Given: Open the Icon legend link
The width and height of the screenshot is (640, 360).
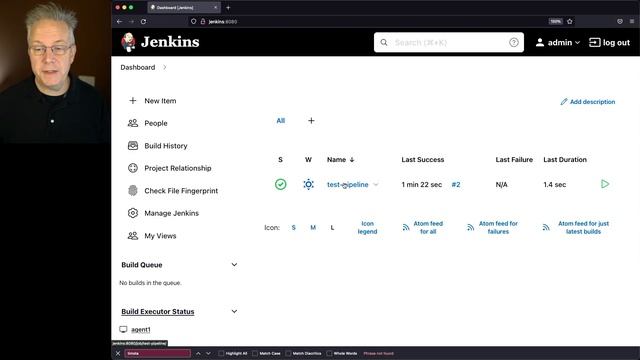Looking at the screenshot, I should pos(367,227).
